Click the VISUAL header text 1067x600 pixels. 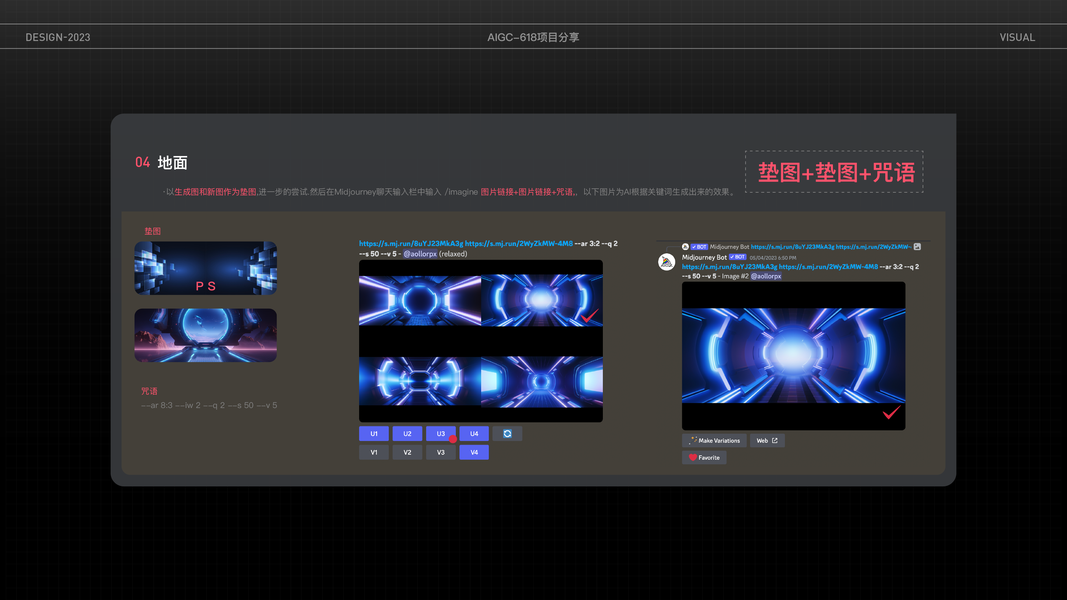pyautogui.click(x=1017, y=37)
